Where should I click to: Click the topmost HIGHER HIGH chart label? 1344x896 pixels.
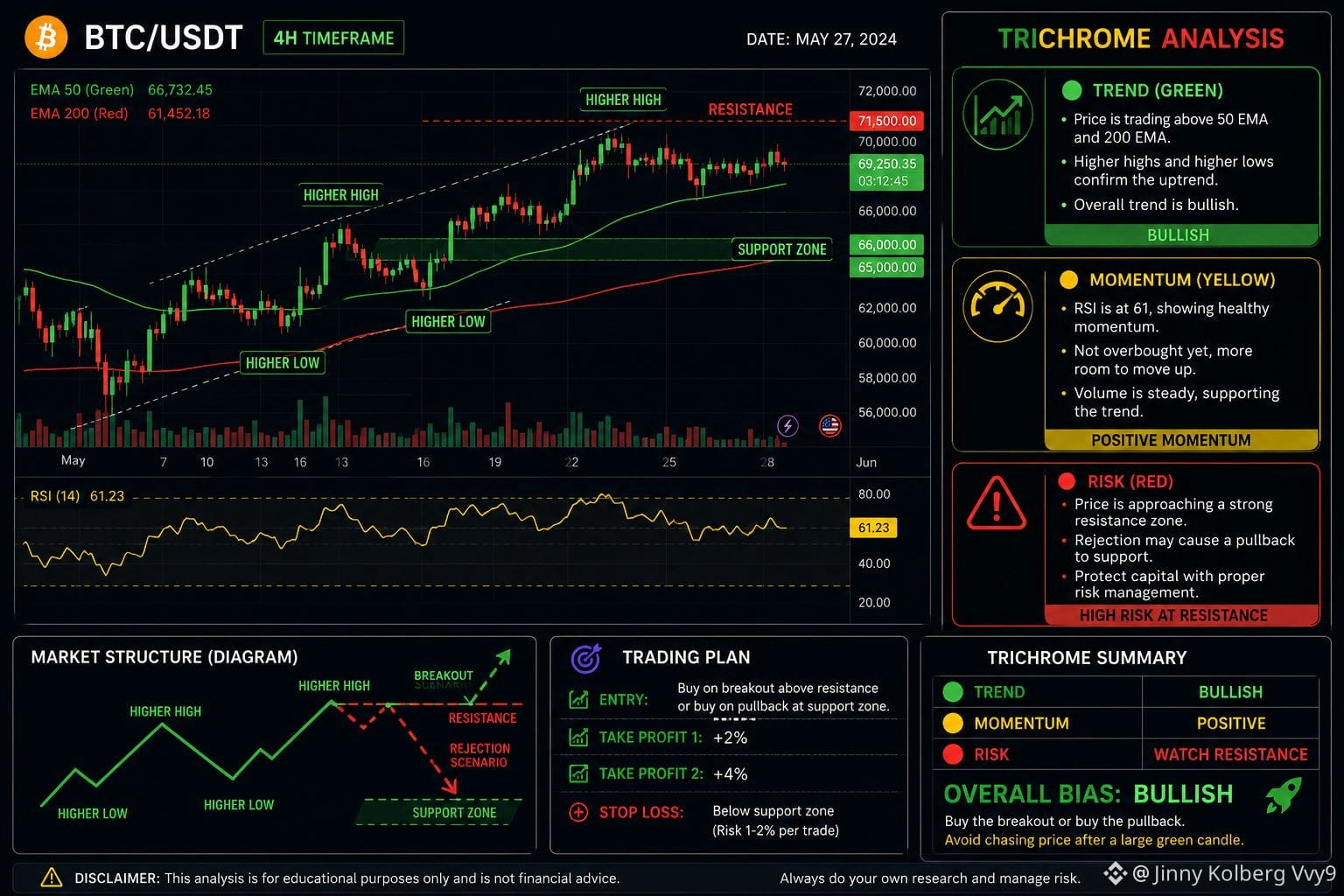(x=623, y=100)
